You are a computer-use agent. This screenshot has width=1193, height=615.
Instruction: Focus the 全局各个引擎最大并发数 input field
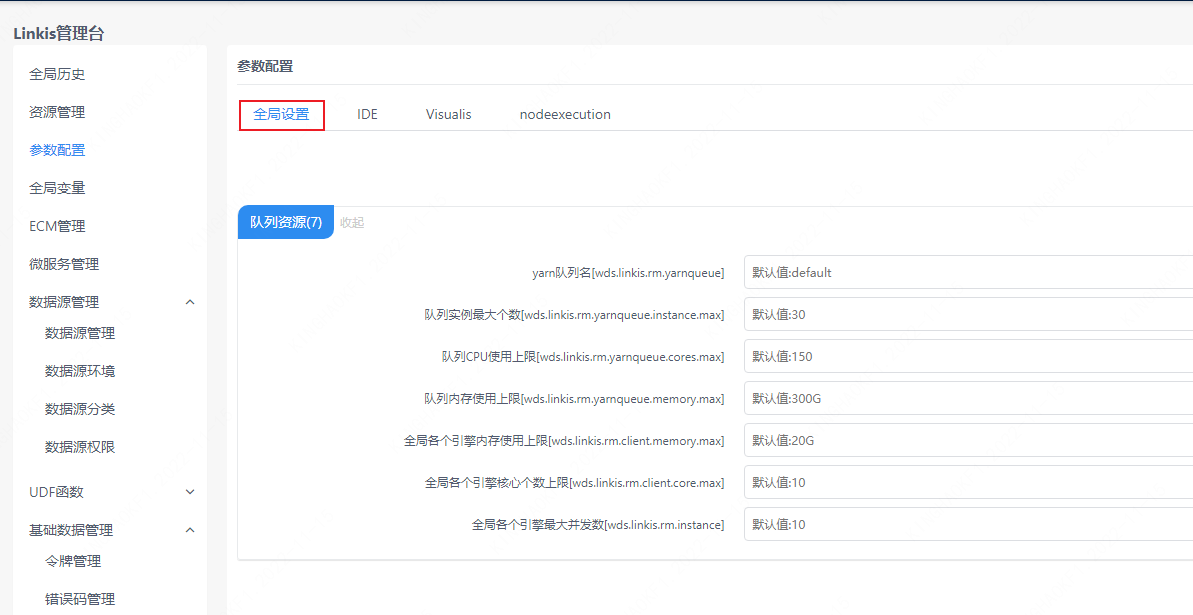click(967, 525)
